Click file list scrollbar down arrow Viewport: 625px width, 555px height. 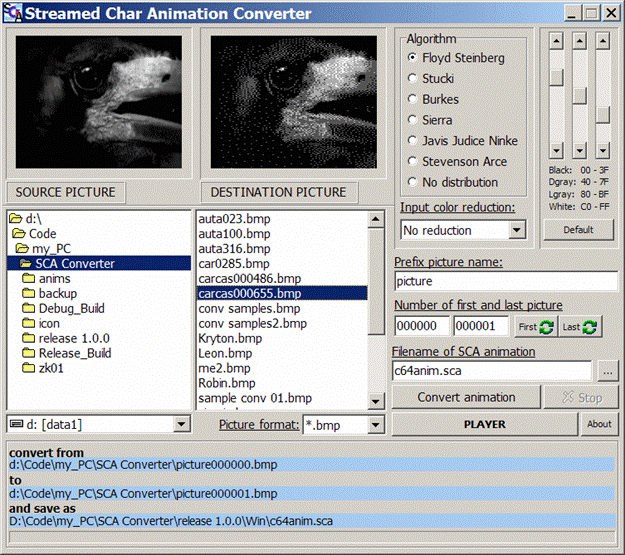tap(375, 401)
